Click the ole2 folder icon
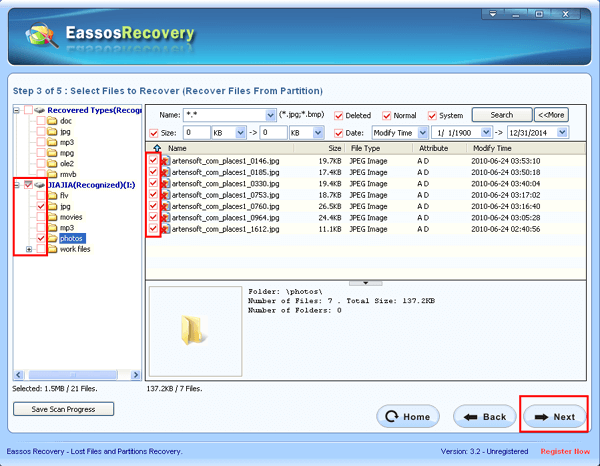This screenshot has height=466, width=600. [52, 164]
